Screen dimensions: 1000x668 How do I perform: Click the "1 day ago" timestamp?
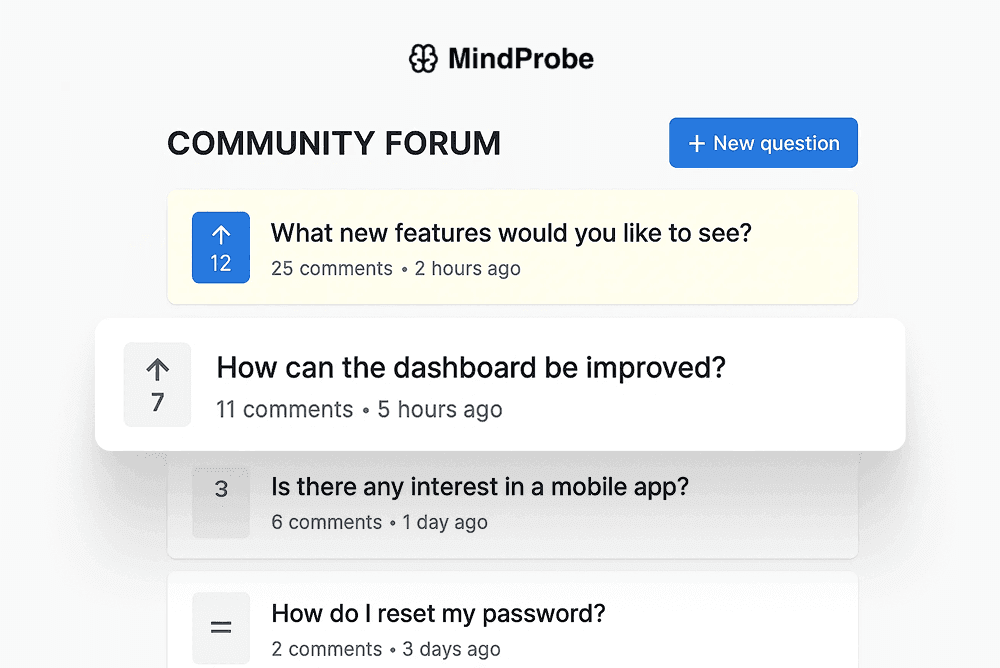click(x=445, y=522)
